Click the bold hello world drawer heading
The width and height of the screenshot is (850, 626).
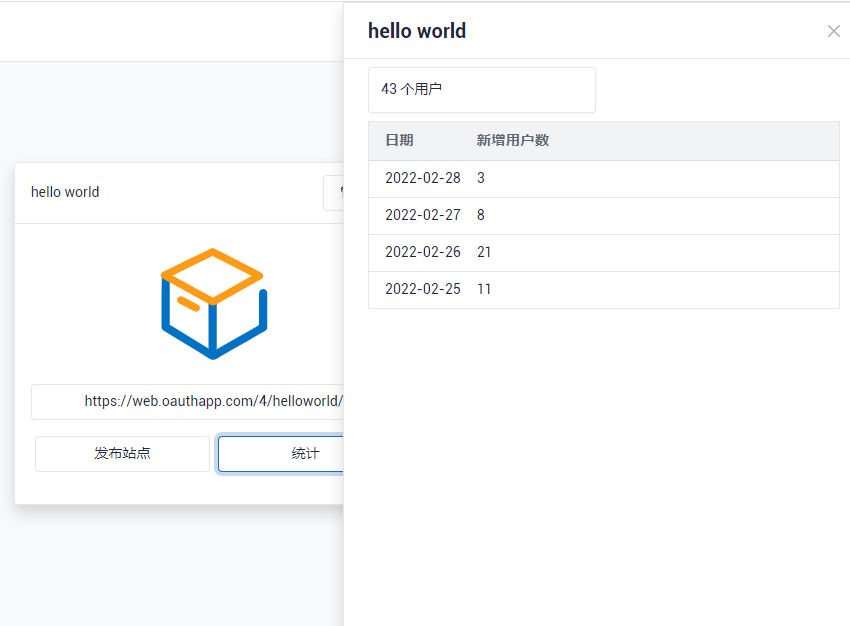click(417, 31)
